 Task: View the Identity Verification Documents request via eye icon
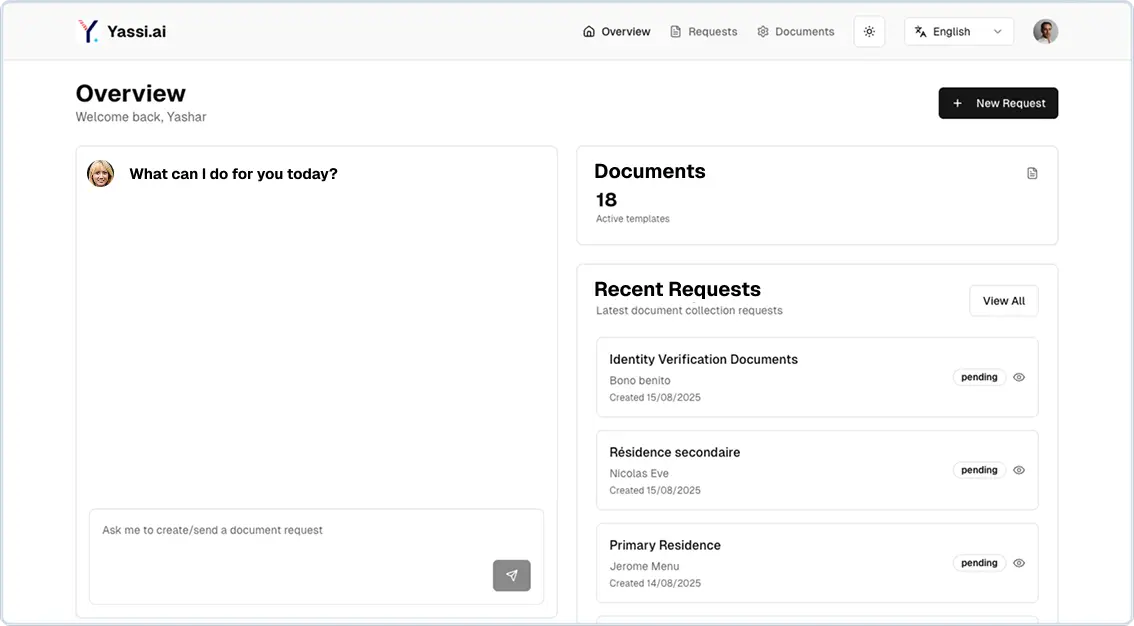pyautogui.click(x=1019, y=377)
